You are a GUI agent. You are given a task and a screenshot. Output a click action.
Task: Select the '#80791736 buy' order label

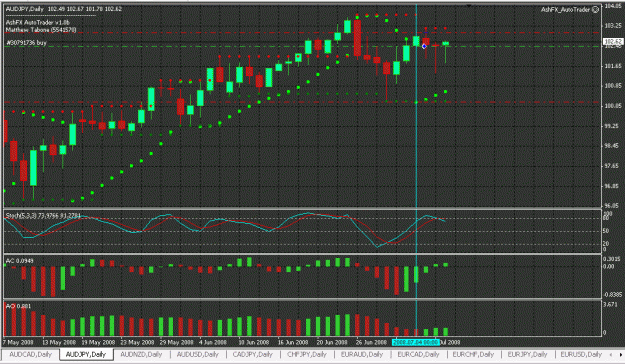26,42
